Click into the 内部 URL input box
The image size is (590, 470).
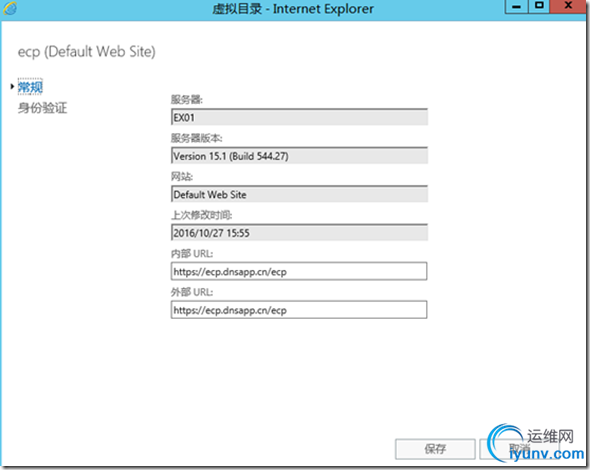coord(299,271)
